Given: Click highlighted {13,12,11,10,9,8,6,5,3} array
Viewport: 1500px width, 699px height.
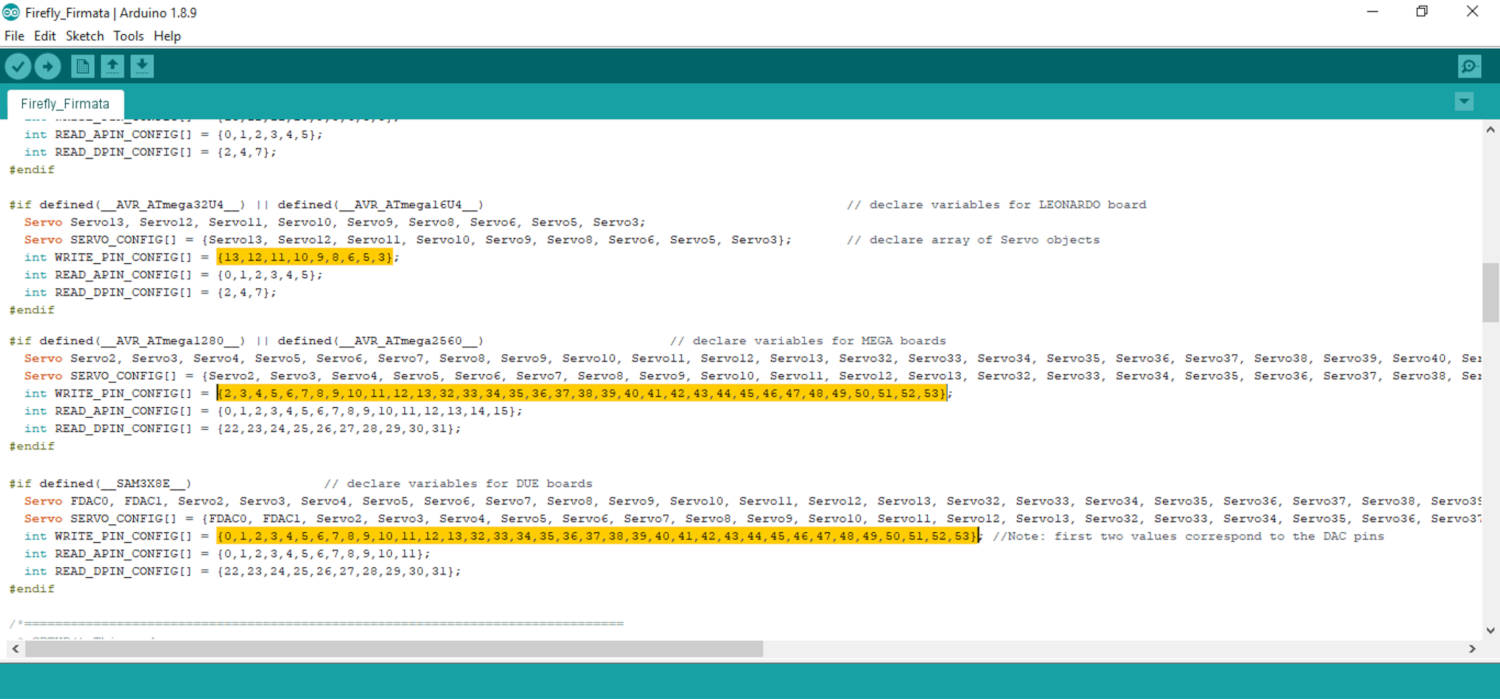Looking at the screenshot, I should point(307,257).
